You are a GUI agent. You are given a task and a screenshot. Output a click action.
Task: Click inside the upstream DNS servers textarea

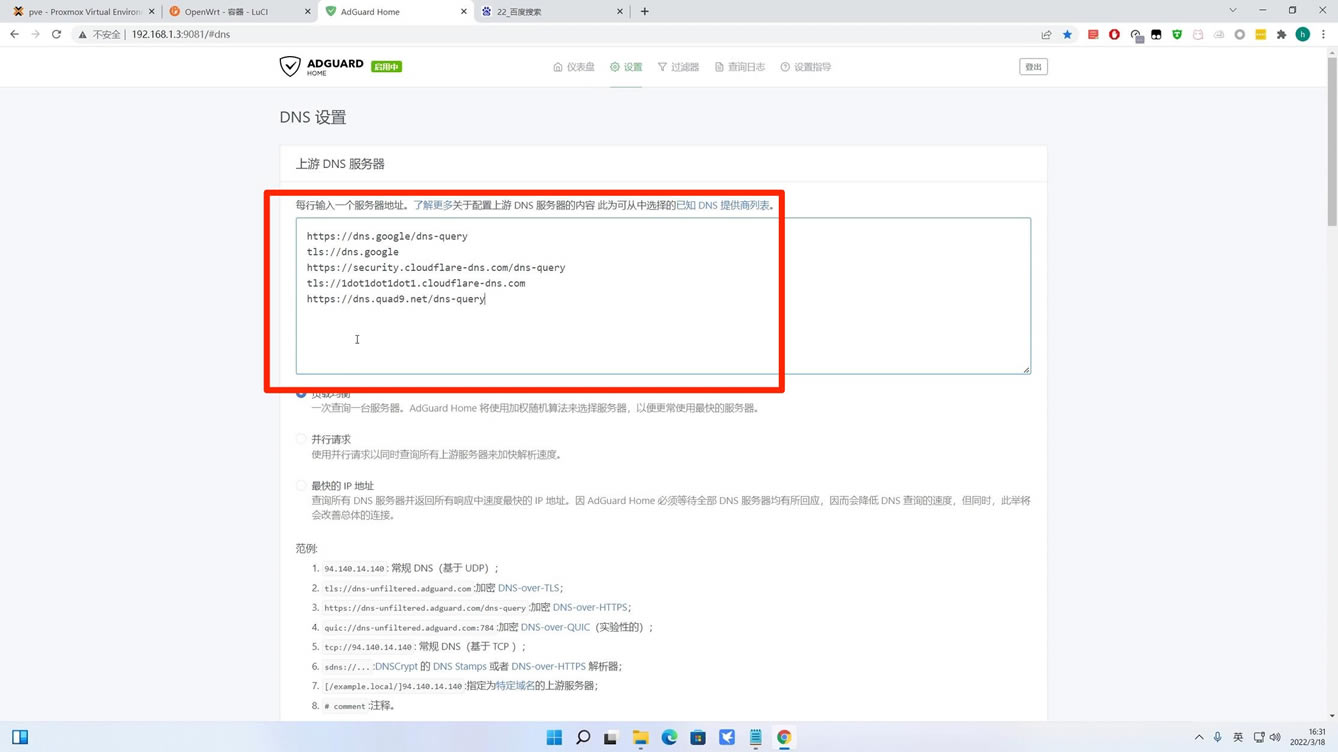coord(663,296)
